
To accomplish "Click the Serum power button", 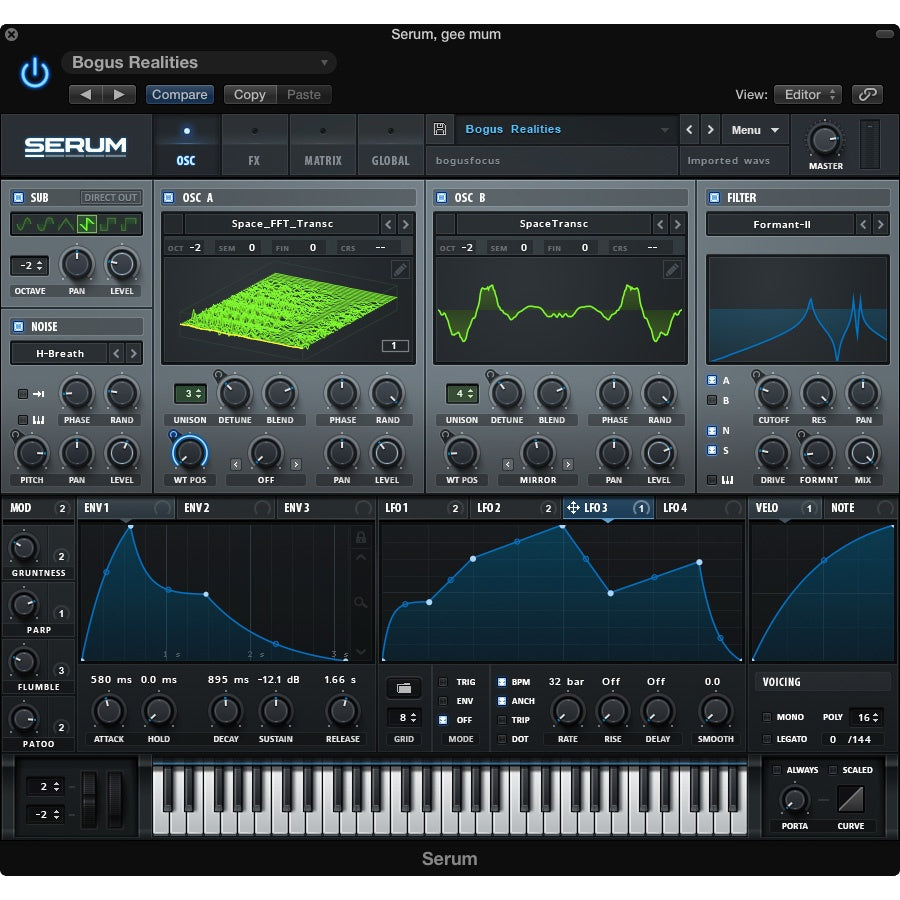I will click(33, 73).
